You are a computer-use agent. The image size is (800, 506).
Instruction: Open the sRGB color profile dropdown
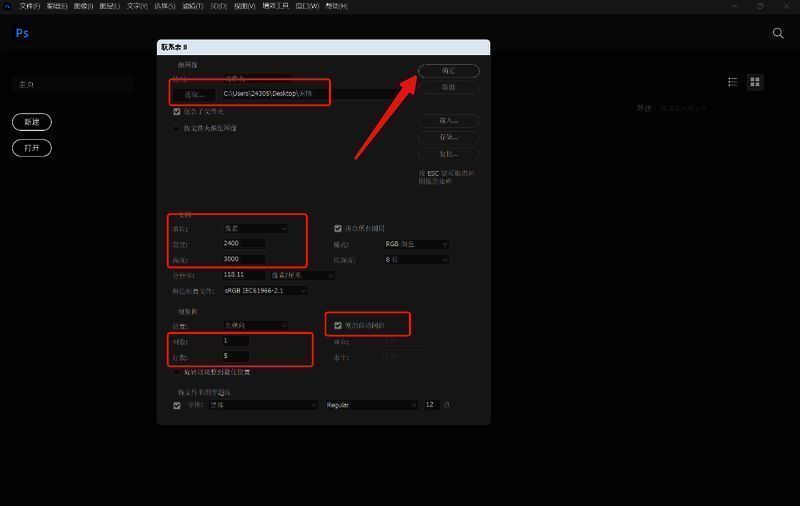tap(265, 291)
